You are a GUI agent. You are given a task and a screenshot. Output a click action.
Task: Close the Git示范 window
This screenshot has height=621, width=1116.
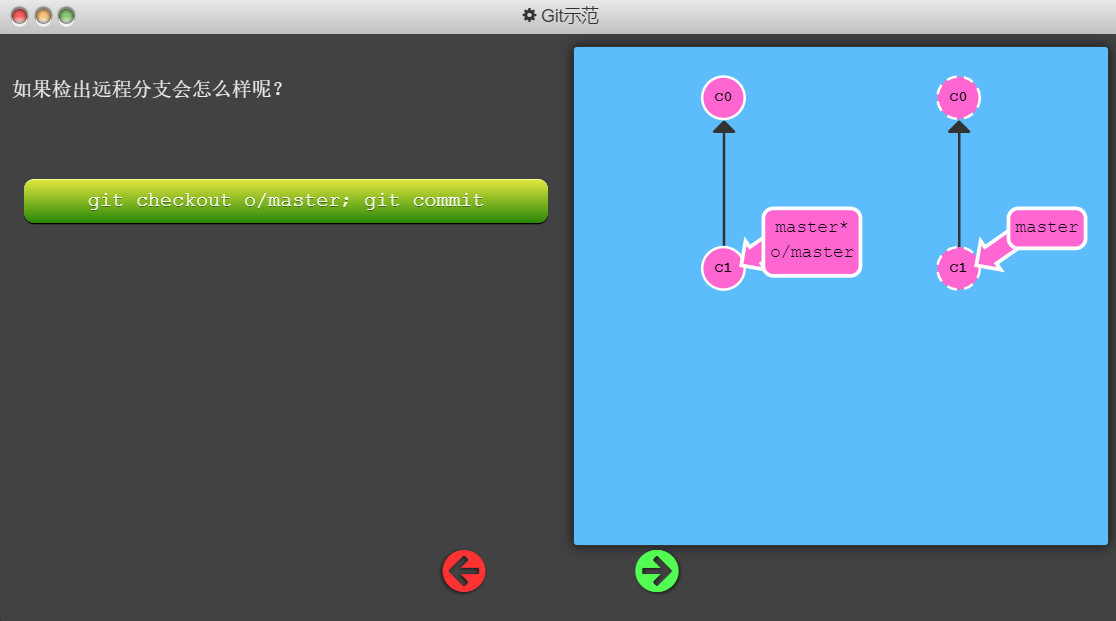pyautogui.click(x=19, y=16)
